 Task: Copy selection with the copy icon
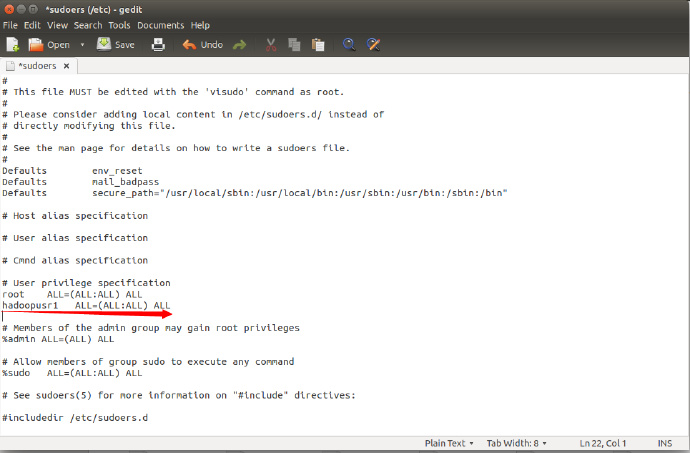tap(294, 44)
